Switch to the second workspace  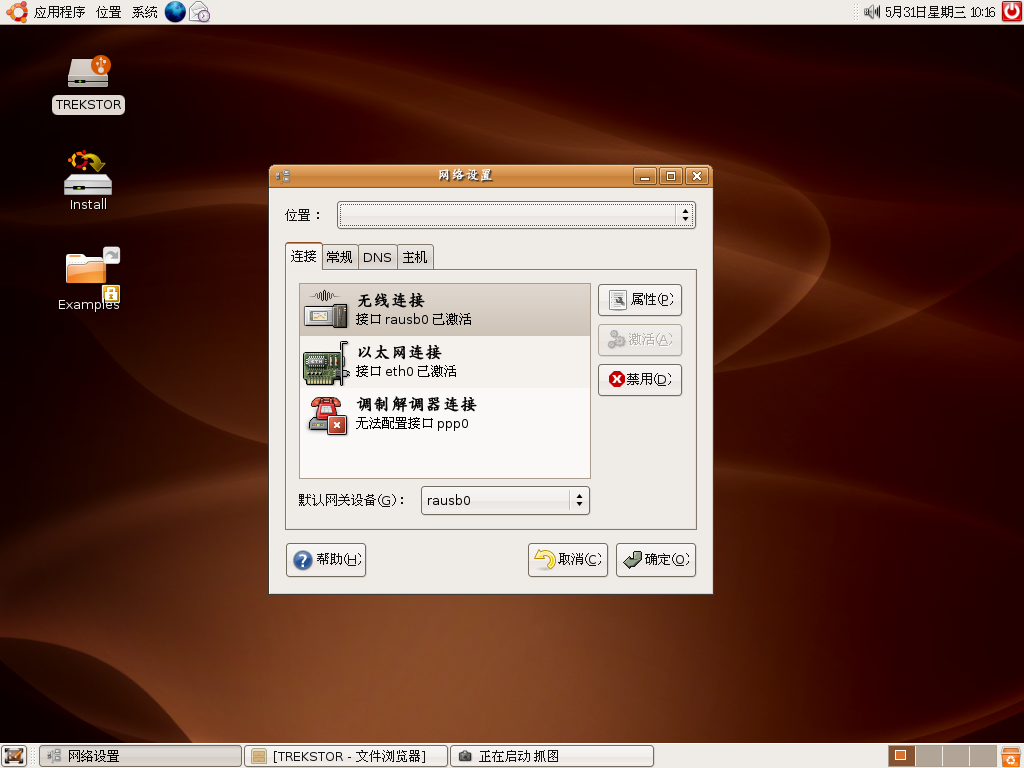click(x=928, y=756)
